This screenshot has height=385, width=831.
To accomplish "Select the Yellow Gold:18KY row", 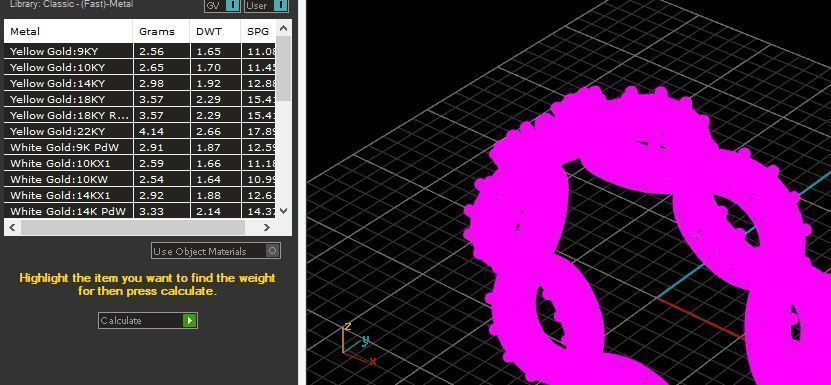I will pos(140,99).
